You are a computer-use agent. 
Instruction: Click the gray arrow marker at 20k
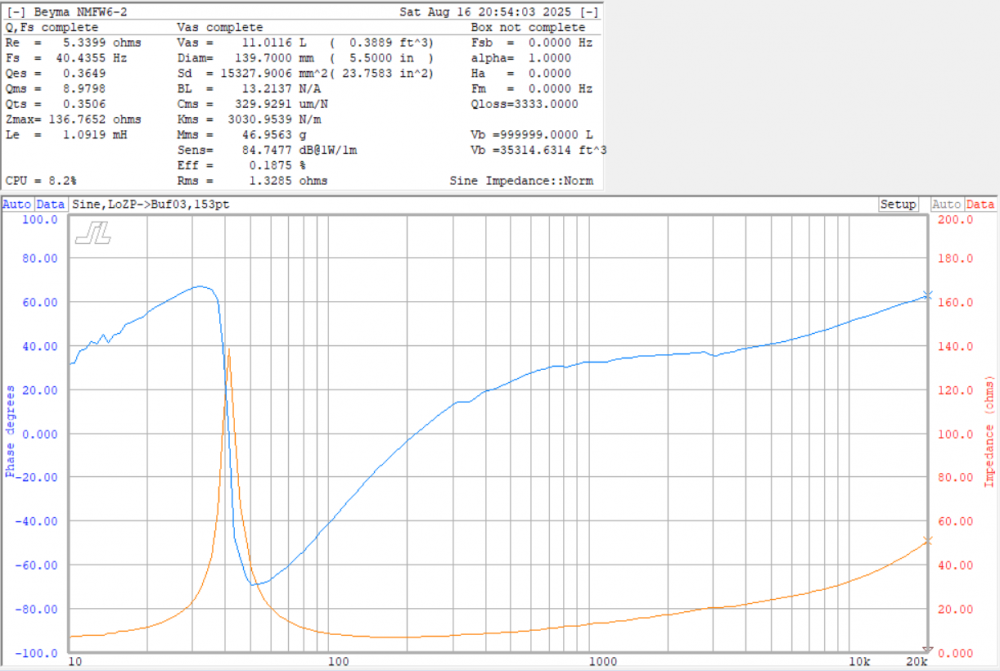coord(927,649)
